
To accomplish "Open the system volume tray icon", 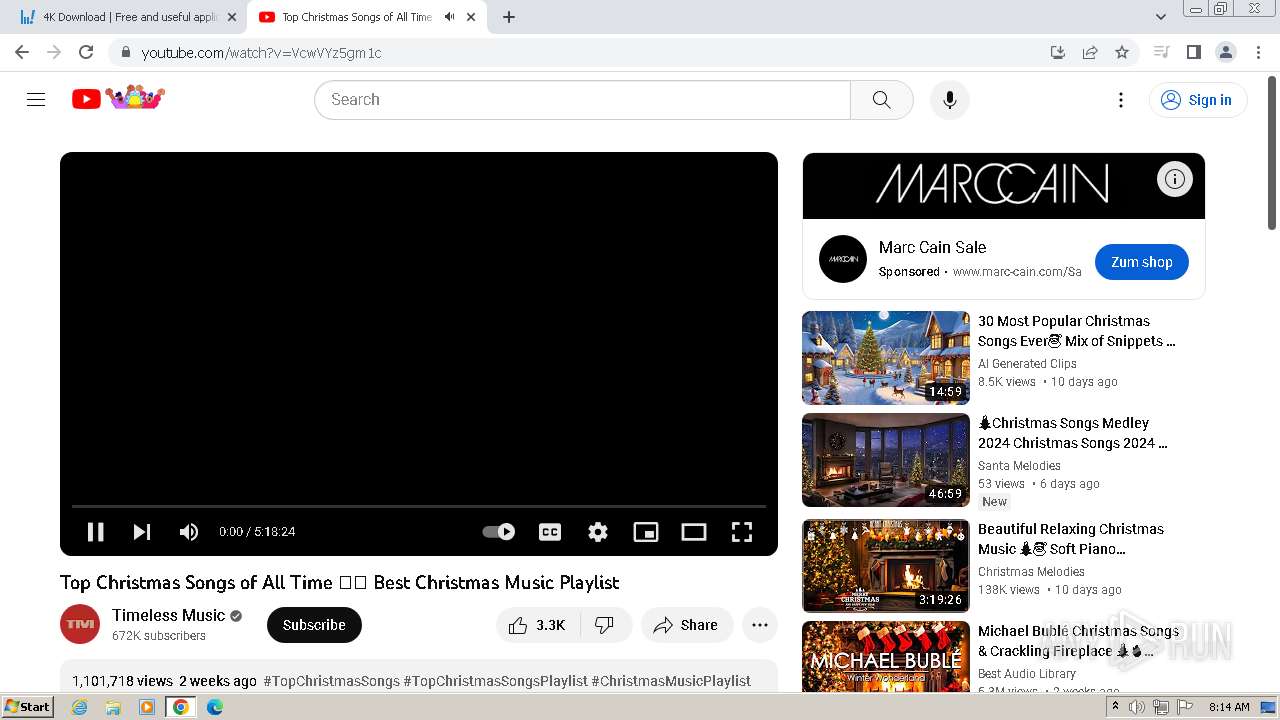I will click(1137, 707).
